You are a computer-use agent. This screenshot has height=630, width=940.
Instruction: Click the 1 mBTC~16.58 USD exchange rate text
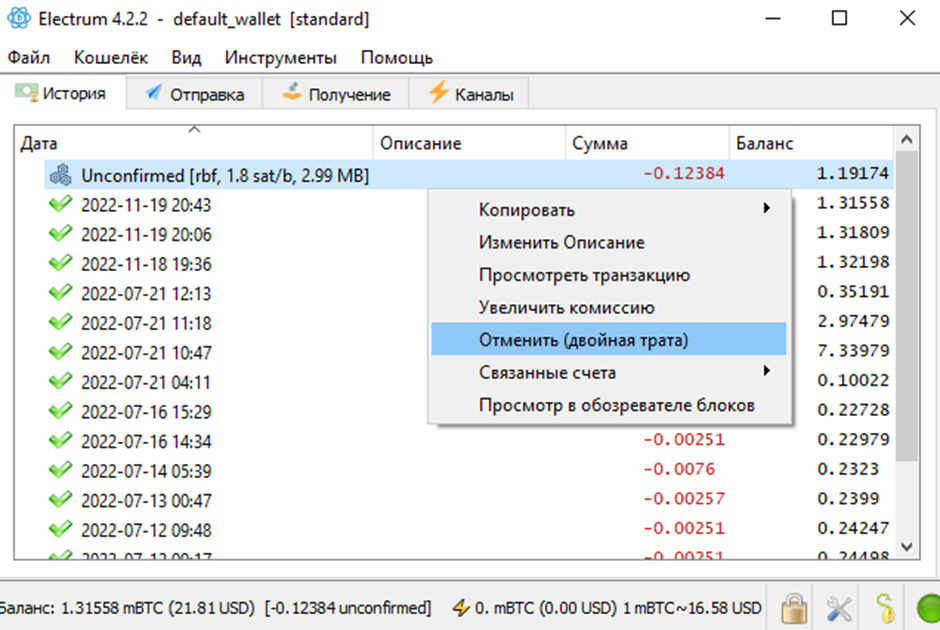click(692, 608)
